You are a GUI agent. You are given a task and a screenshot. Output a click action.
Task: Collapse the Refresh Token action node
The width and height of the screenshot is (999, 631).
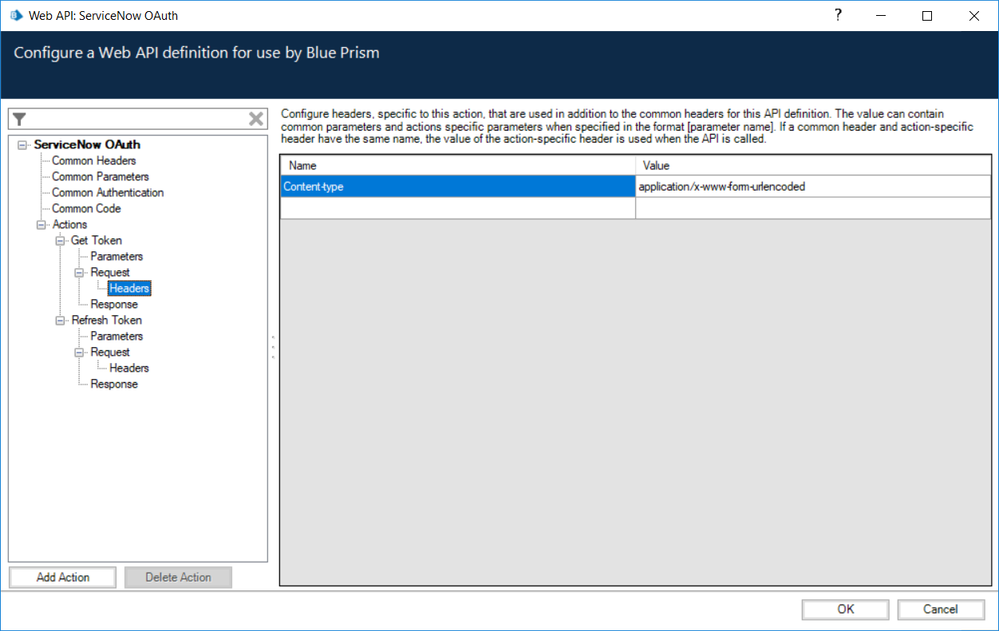click(x=60, y=320)
